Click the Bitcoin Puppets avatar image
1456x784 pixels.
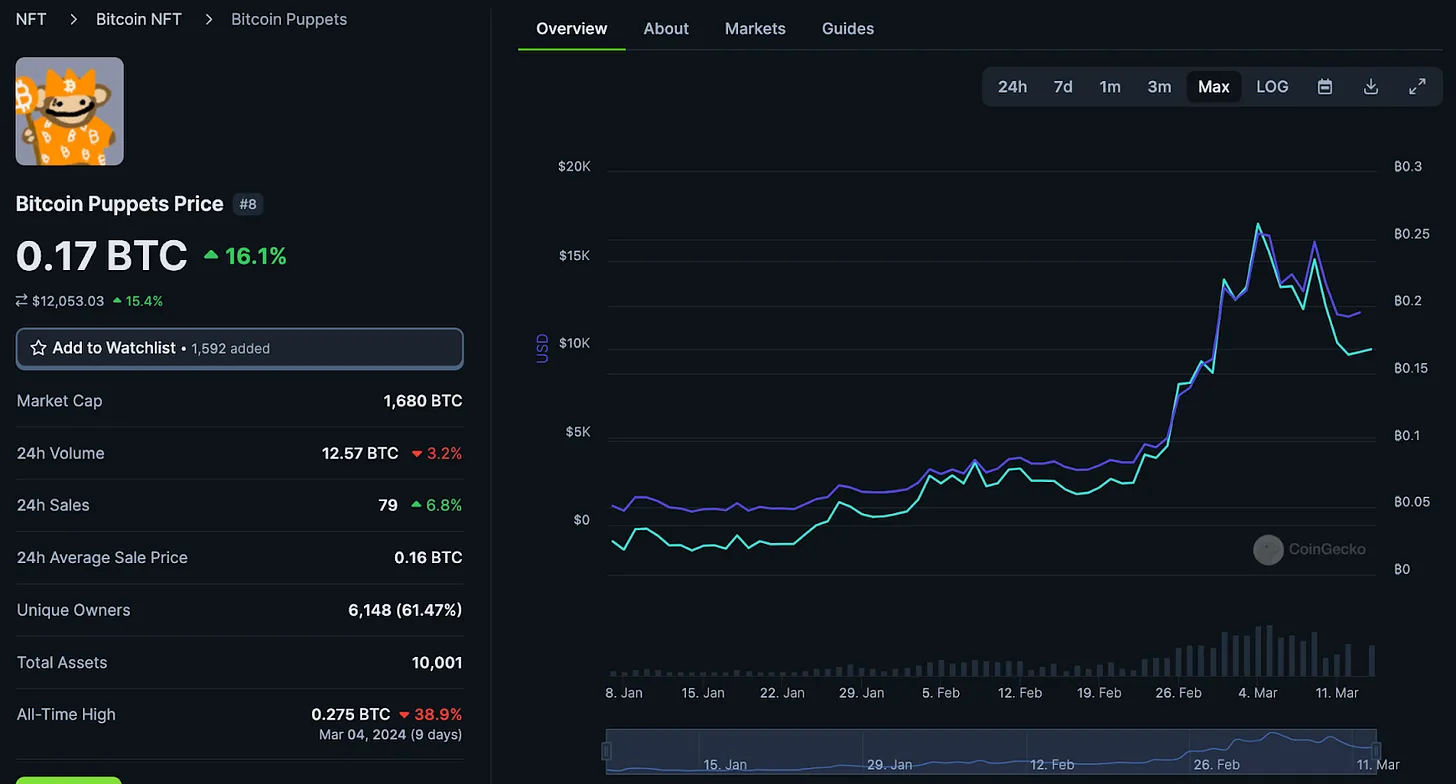point(70,111)
